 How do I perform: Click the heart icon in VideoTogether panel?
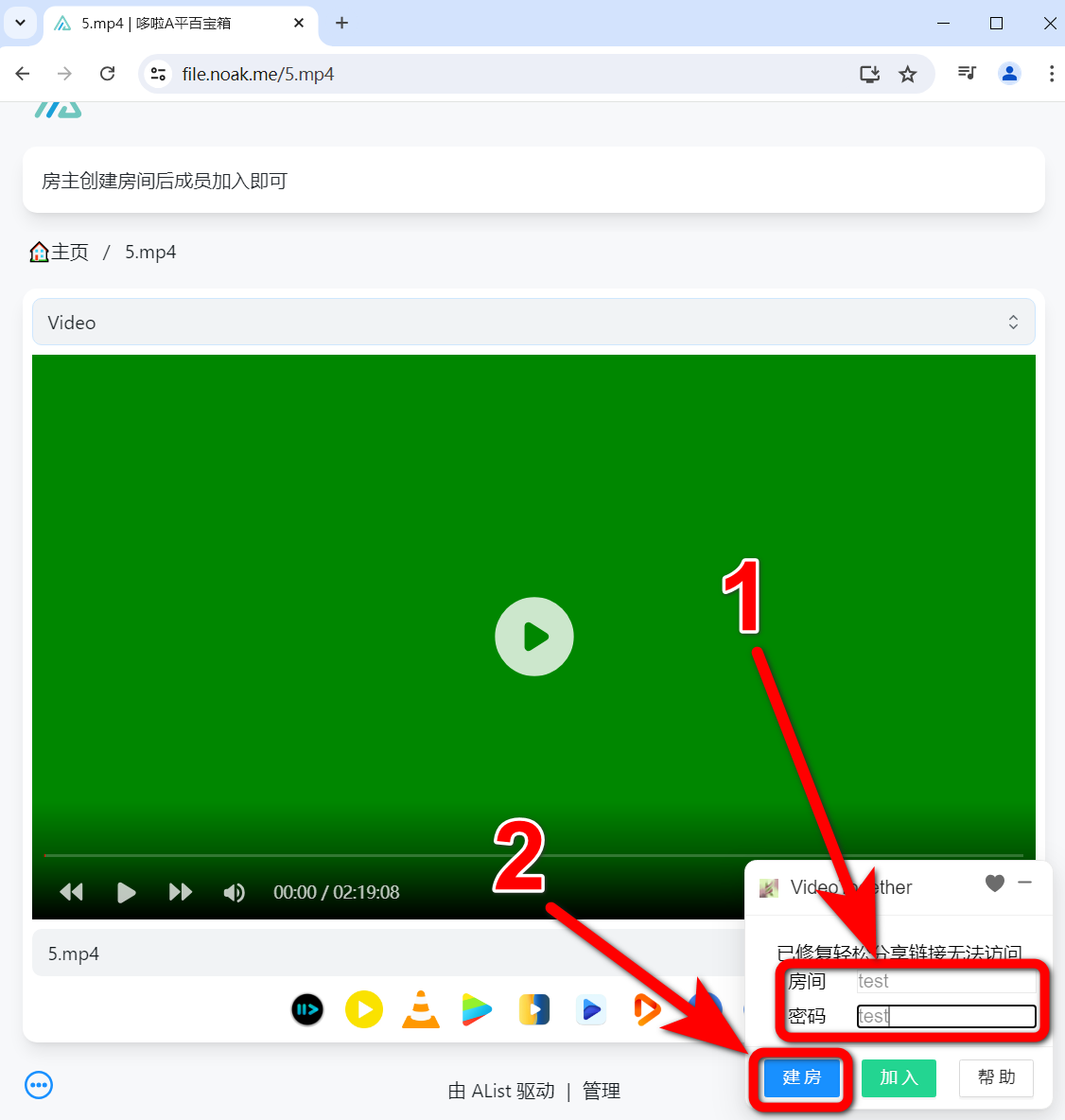(x=994, y=884)
